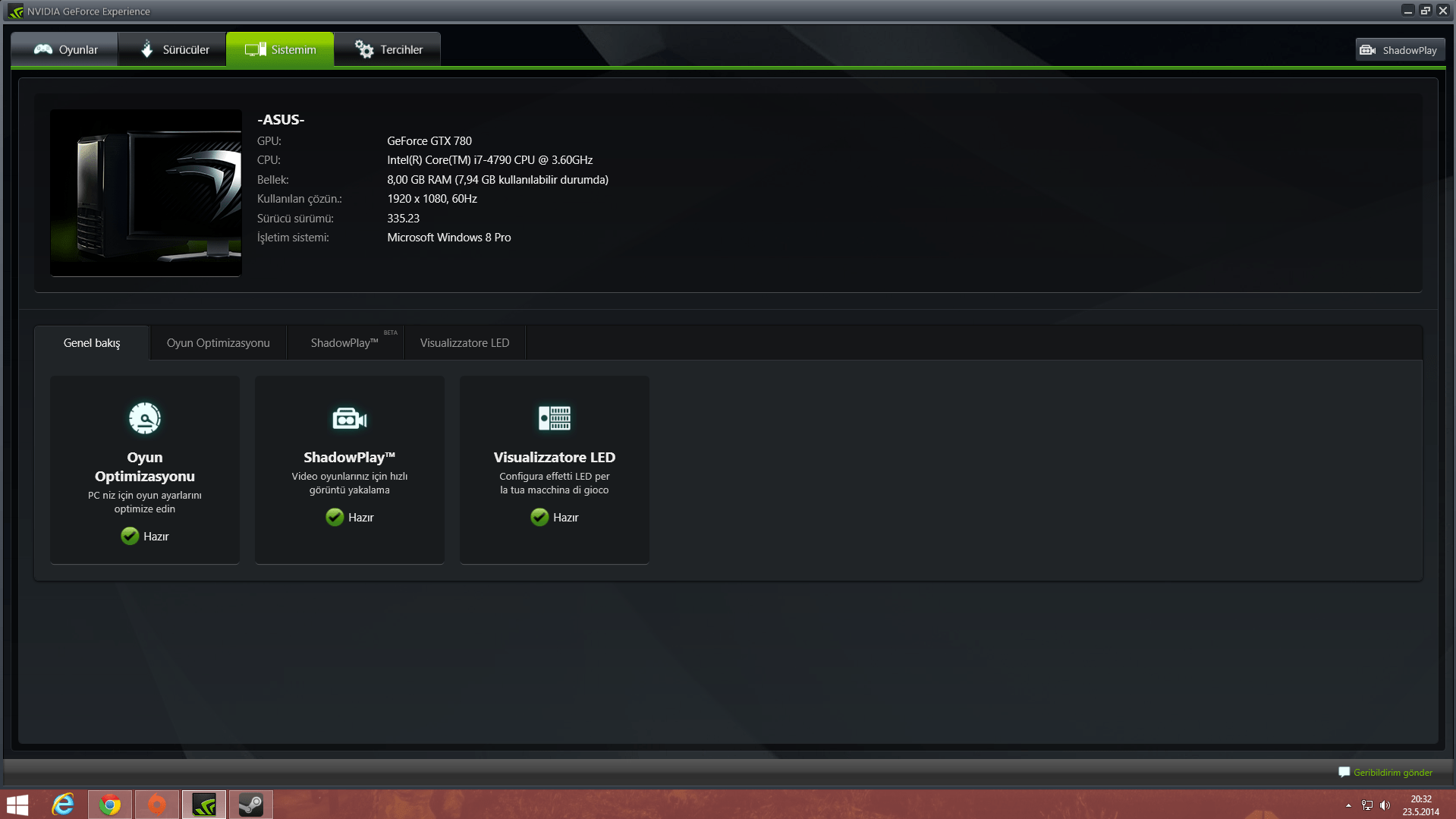
Task: Open Steam from the taskbar
Action: coord(251,805)
